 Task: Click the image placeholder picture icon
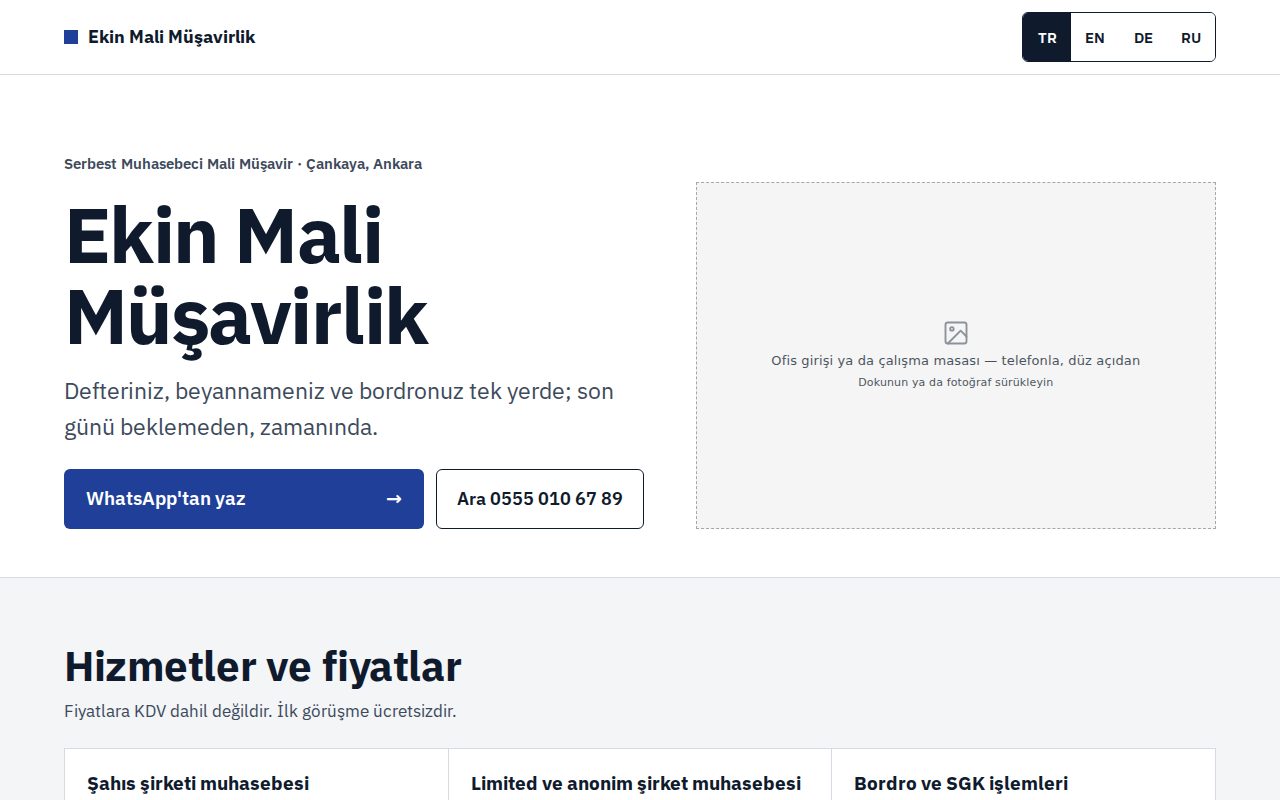[x=956, y=333]
